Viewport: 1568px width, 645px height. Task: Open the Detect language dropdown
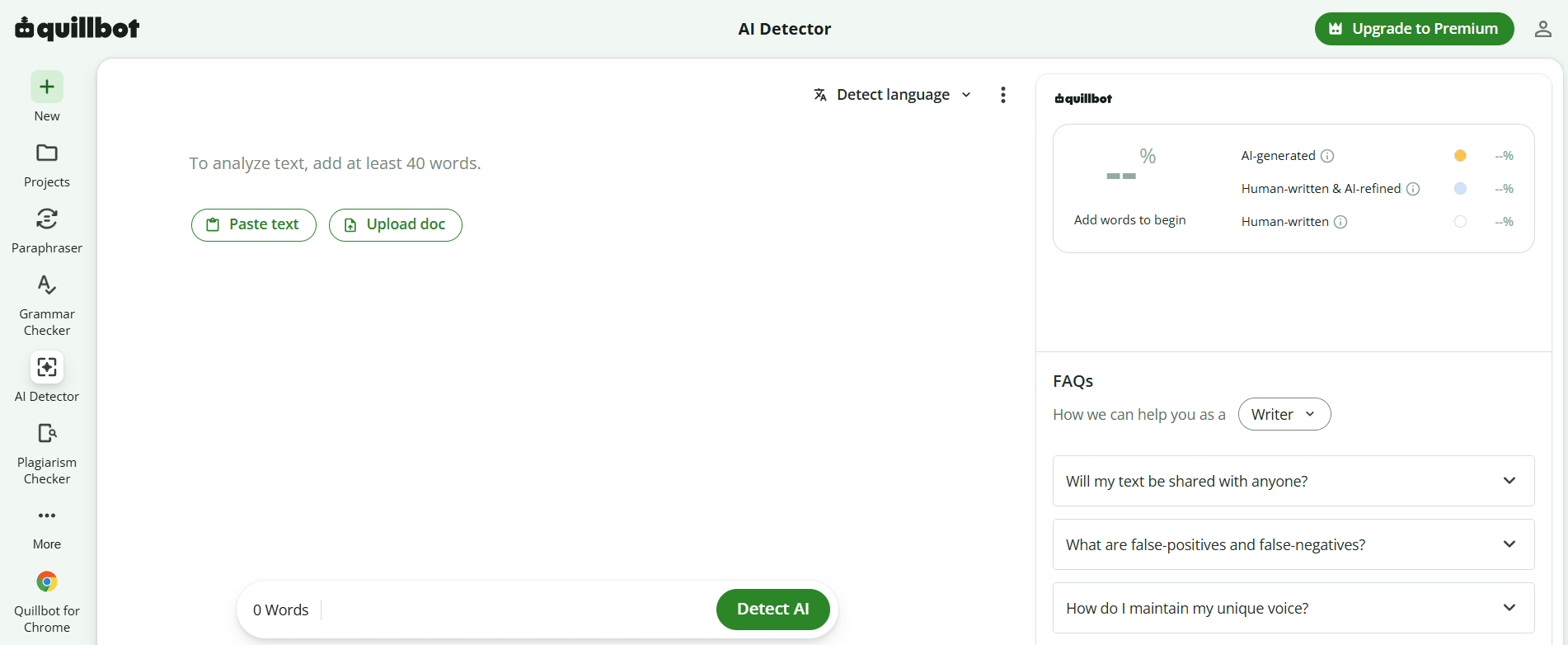[894, 95]
